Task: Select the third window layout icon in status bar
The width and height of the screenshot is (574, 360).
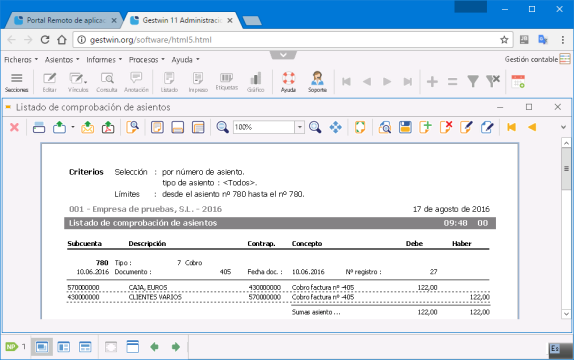Action: 85,347
